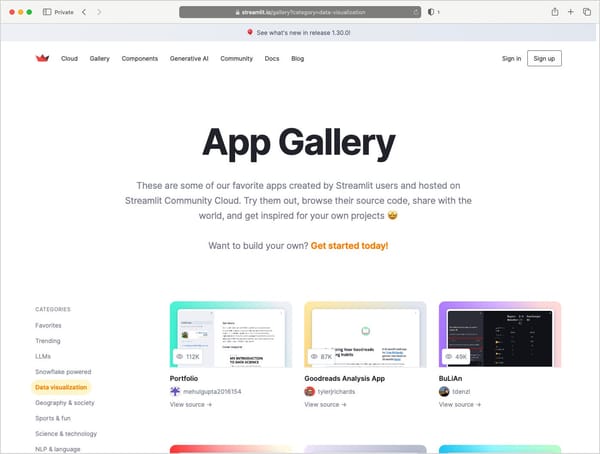This screenshot has width=600, height=454.
Task: Click mehulgupta2016154 avatar icon
Action: coord(175,391)
